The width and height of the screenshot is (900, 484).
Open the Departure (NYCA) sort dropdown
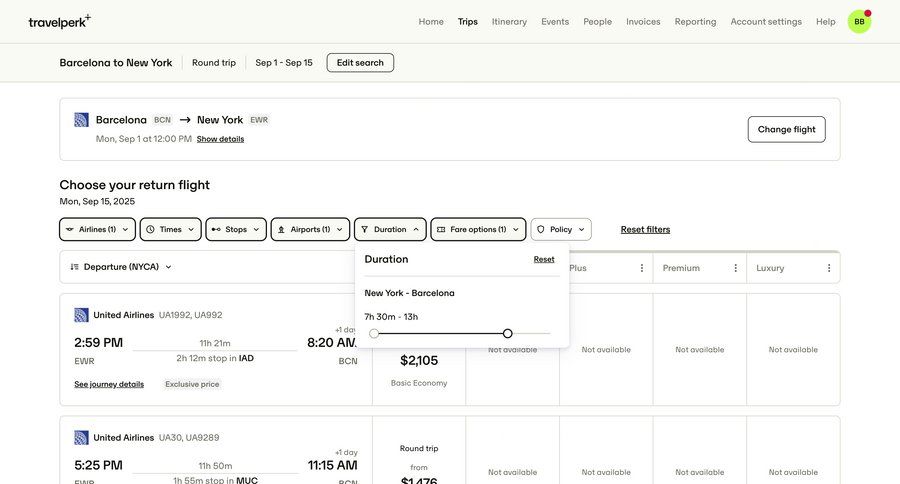[x=121, y=267]
